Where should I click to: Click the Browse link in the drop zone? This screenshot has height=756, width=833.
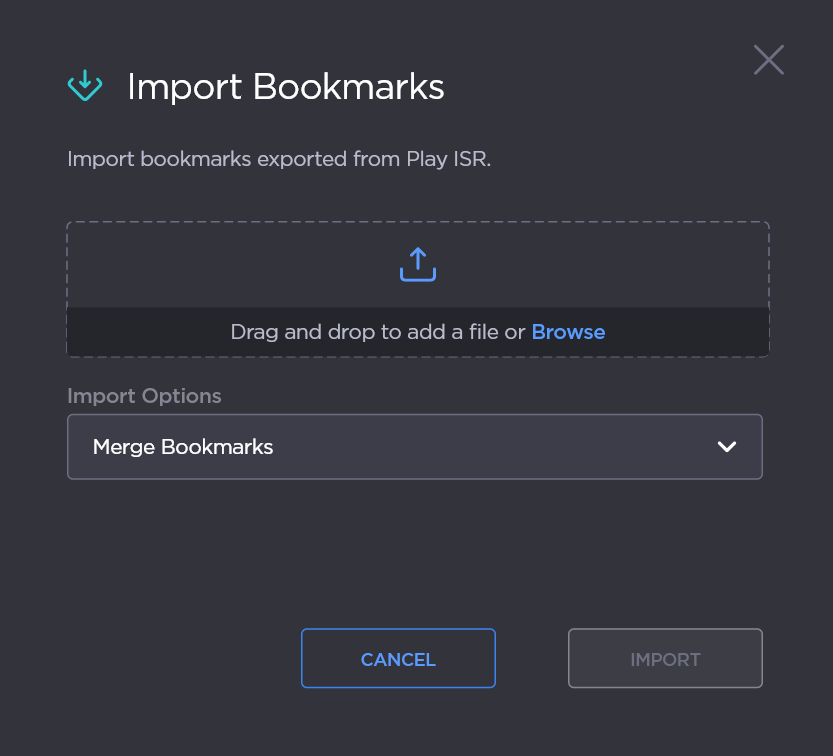[x=568, y=331]
